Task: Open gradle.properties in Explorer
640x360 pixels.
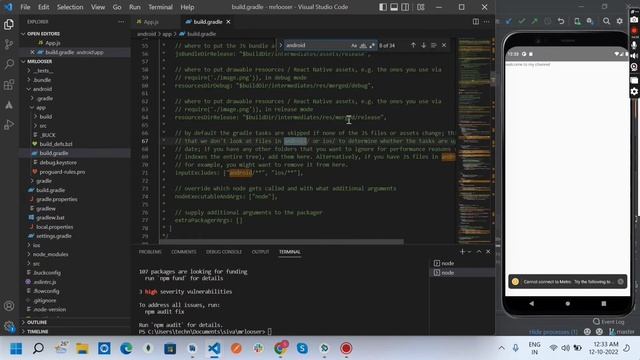Action: coord(56,199)
